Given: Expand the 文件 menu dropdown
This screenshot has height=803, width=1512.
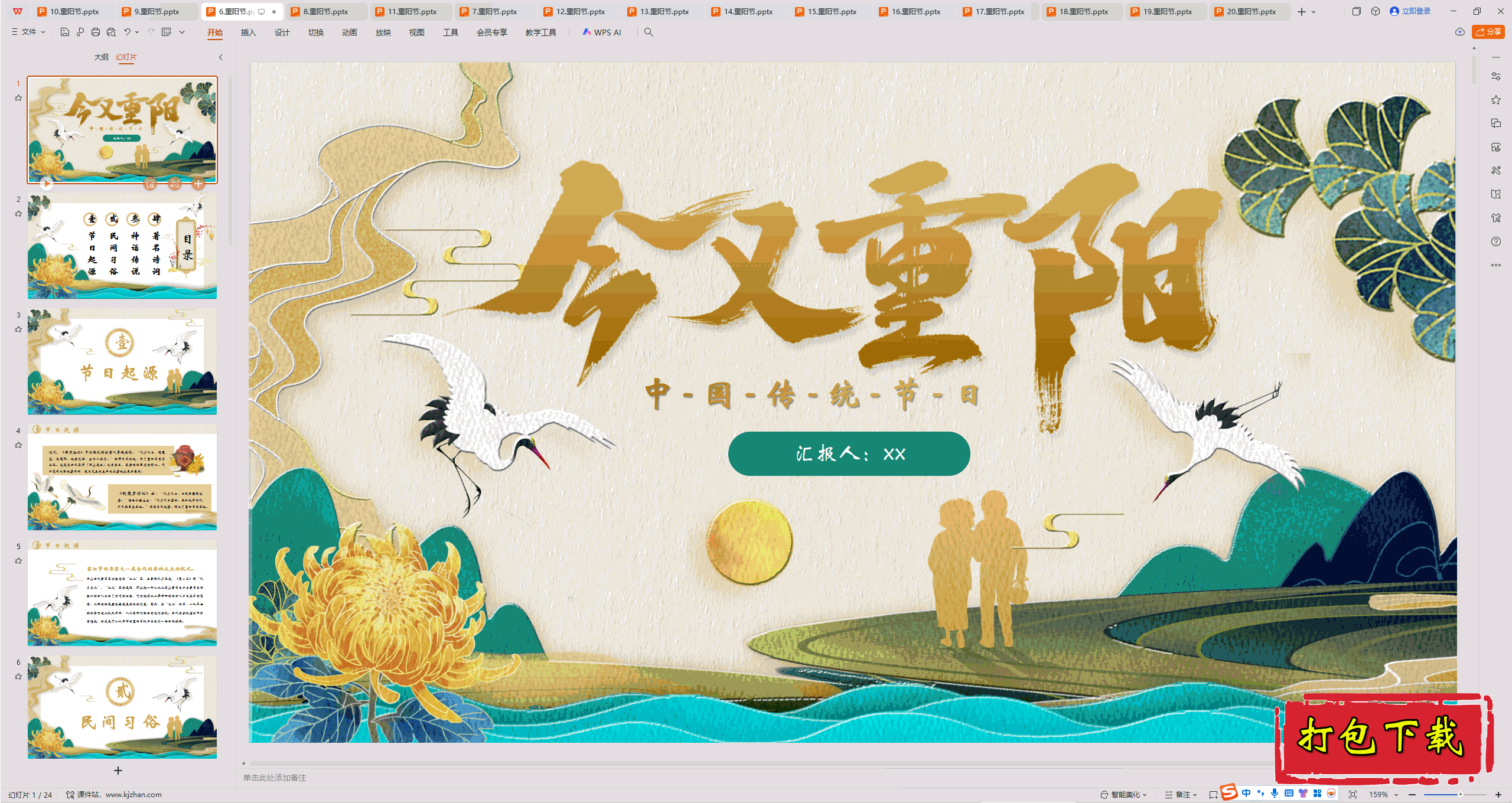Looking at the screenshot, I should [x=28, y=32].
